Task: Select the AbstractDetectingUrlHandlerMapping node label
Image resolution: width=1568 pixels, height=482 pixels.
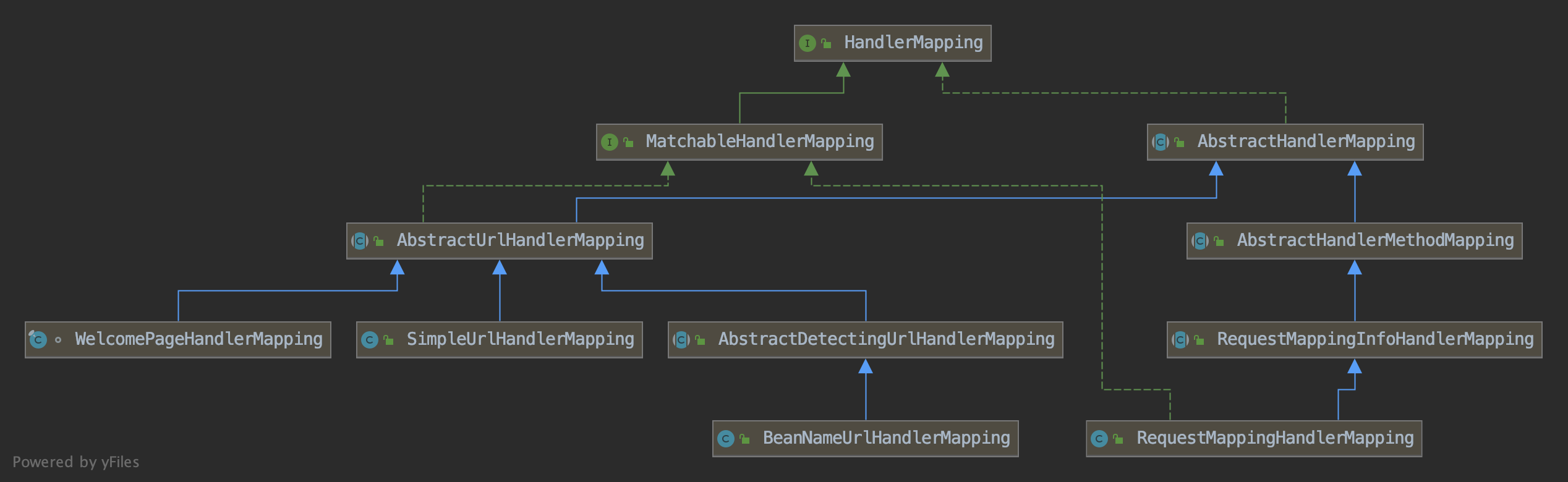Action: pos(886,339)
